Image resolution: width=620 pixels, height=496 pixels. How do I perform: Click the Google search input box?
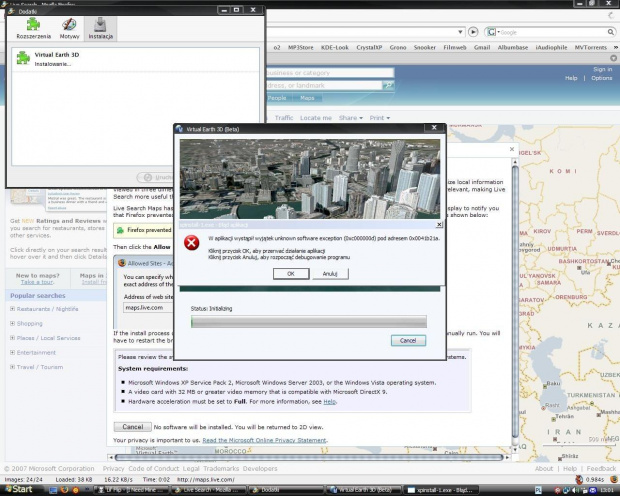[554, 32]
